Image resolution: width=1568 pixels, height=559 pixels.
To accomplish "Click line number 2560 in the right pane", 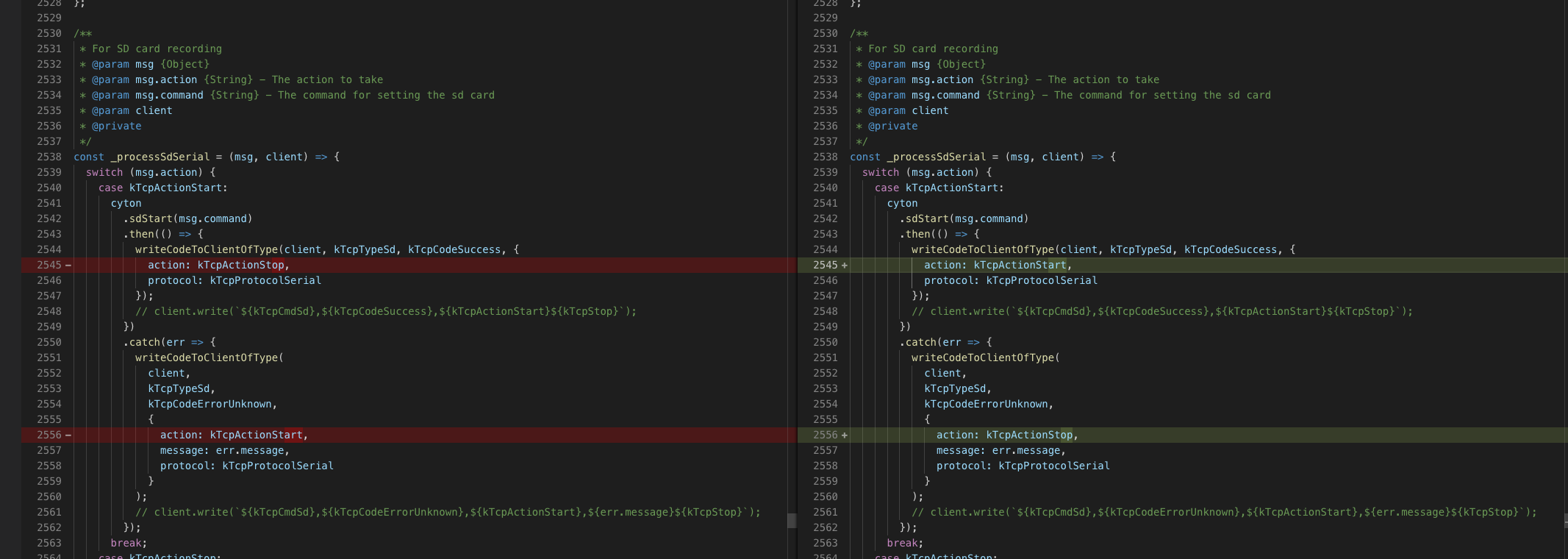I will click(826, 496).
